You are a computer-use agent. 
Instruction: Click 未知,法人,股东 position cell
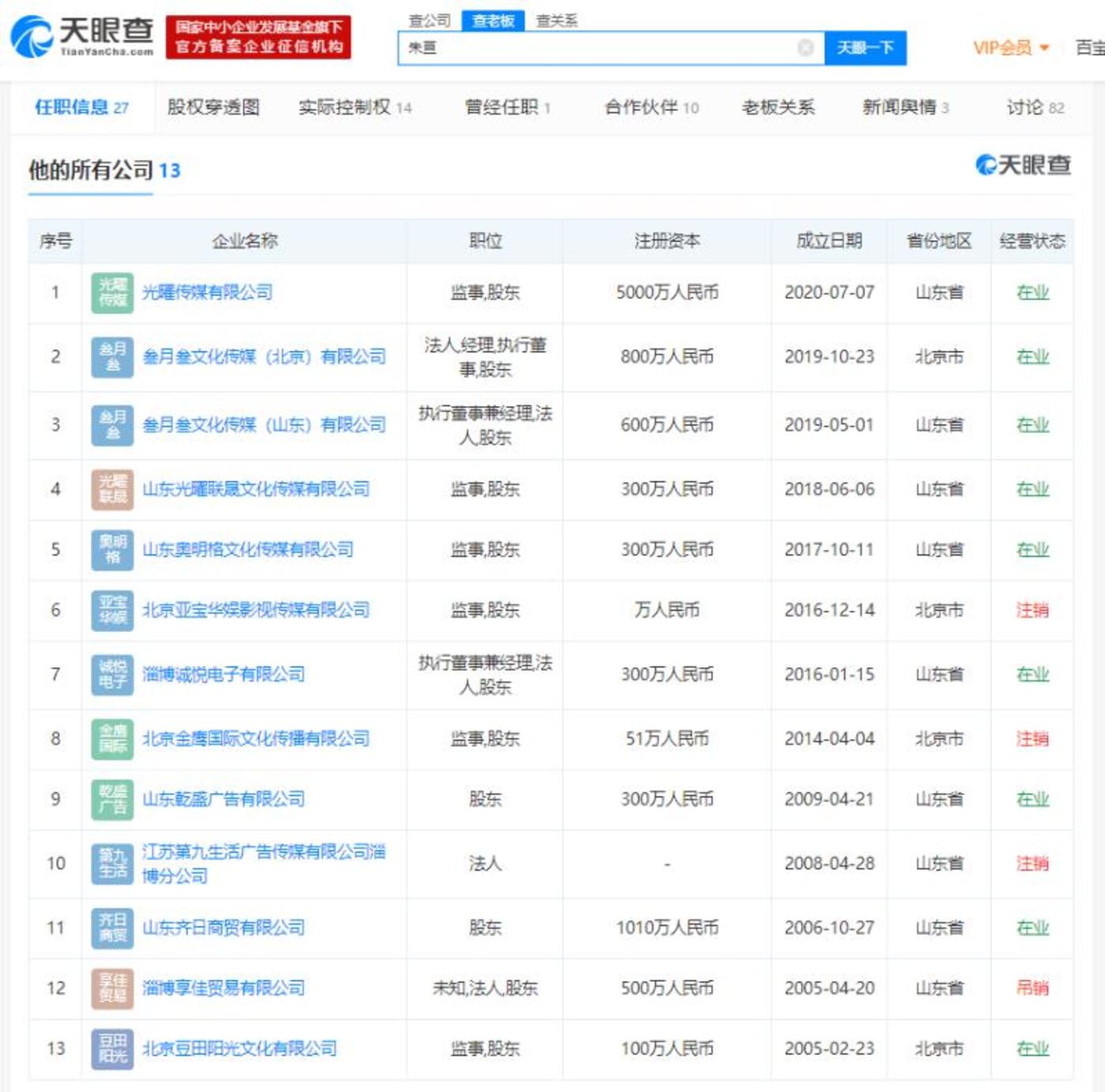(x=485, y=988)
